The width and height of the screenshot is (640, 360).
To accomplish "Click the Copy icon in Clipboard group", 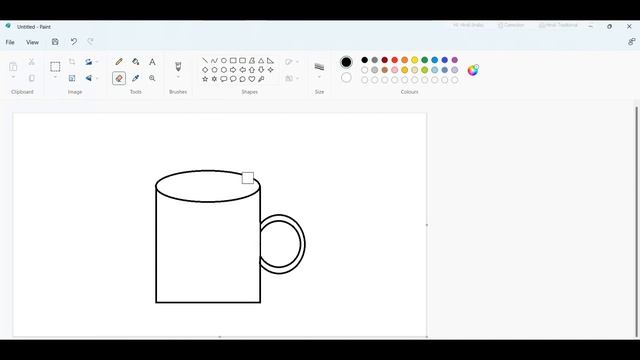I will 31,78.
